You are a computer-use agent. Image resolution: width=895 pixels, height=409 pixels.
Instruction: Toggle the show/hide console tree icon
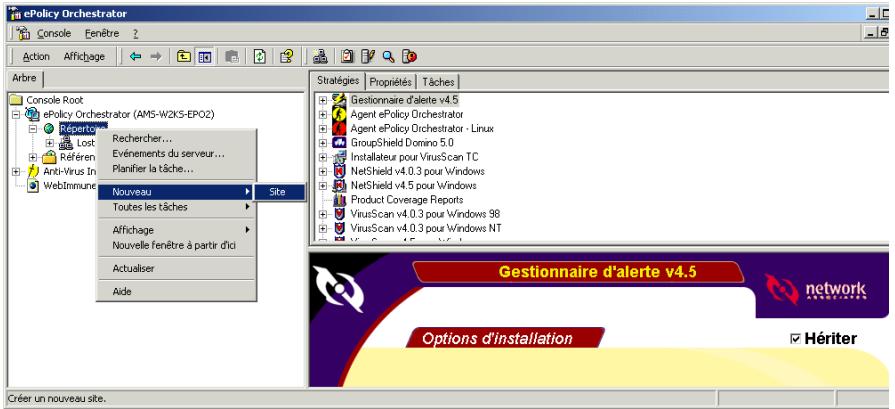204,56
